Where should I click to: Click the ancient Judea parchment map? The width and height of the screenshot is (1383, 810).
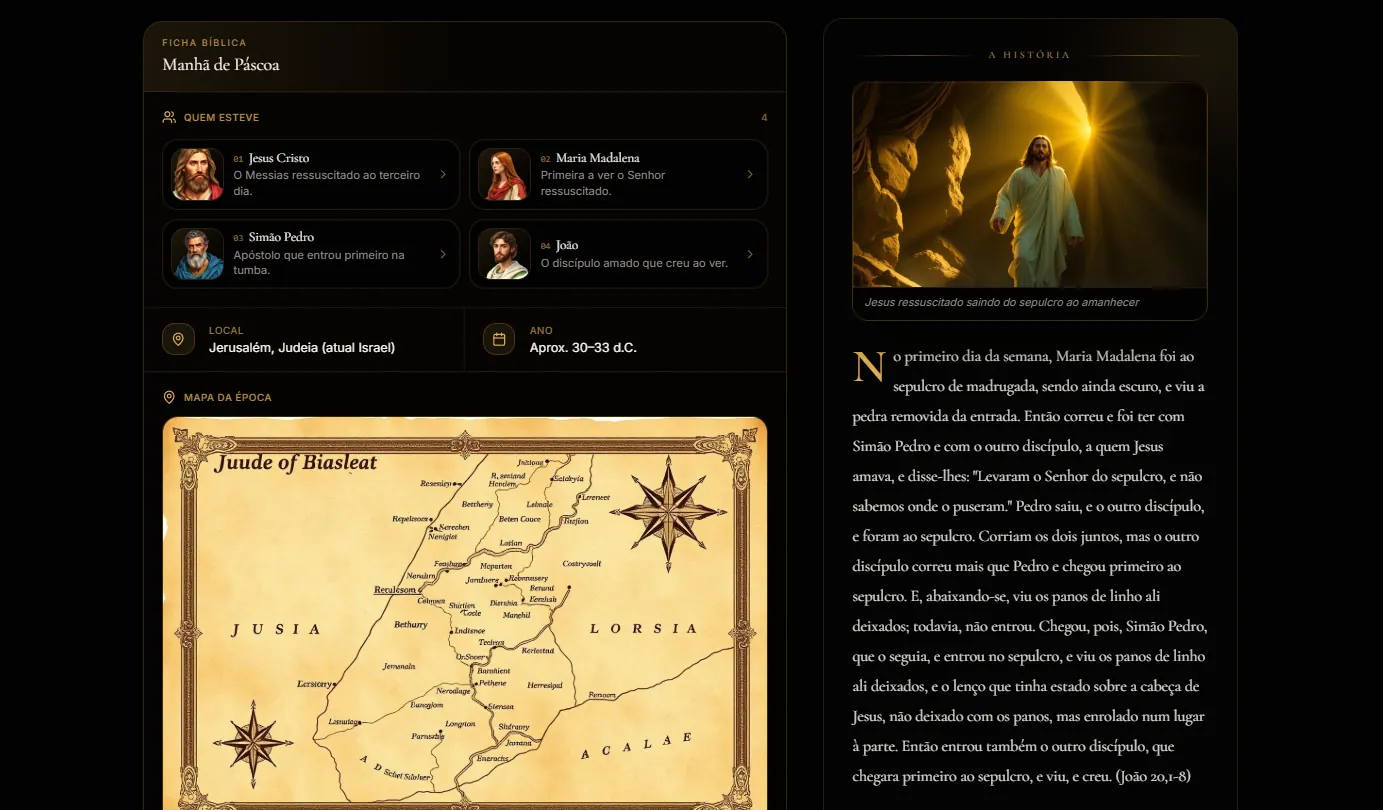pos(465,612)
